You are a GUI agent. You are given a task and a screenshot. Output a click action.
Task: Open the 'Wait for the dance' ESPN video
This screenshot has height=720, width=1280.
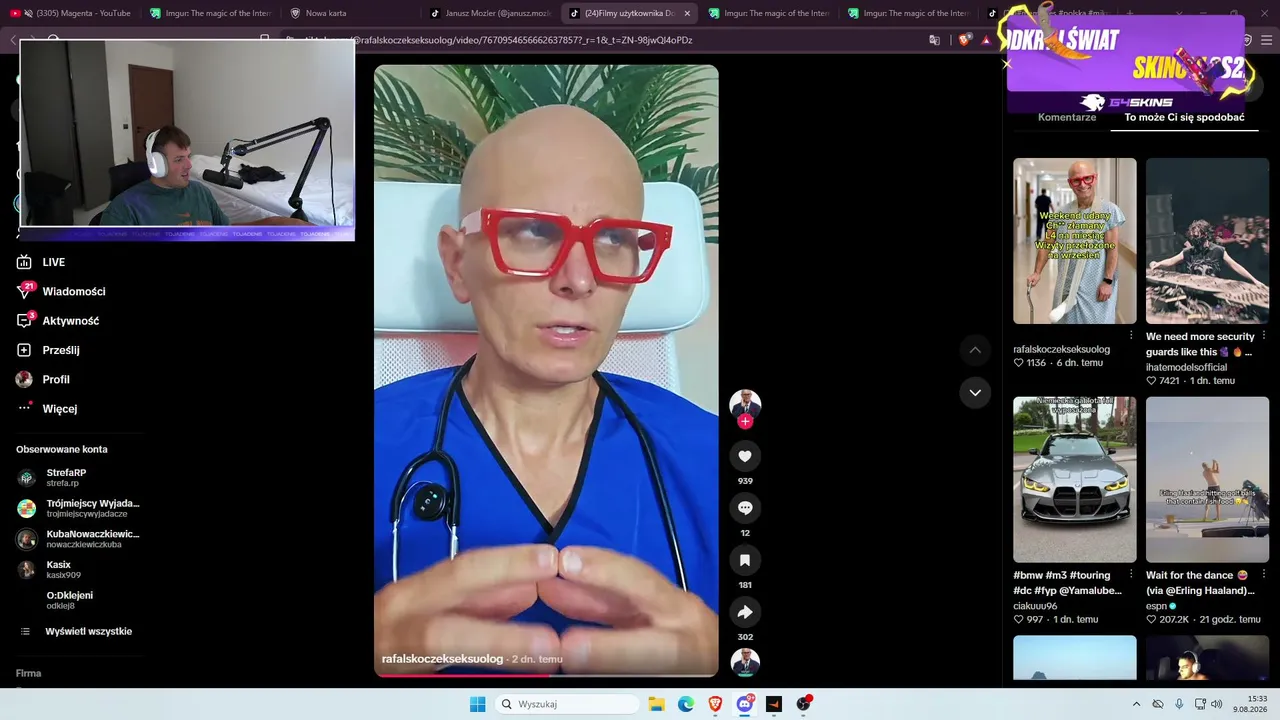1207,479
